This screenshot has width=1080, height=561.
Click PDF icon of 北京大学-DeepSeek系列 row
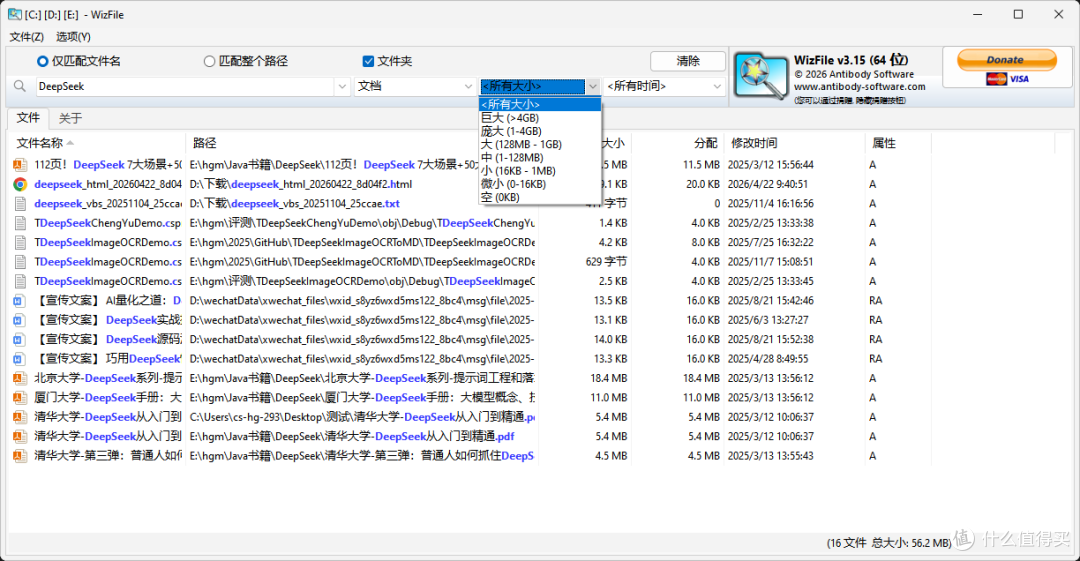20,378
